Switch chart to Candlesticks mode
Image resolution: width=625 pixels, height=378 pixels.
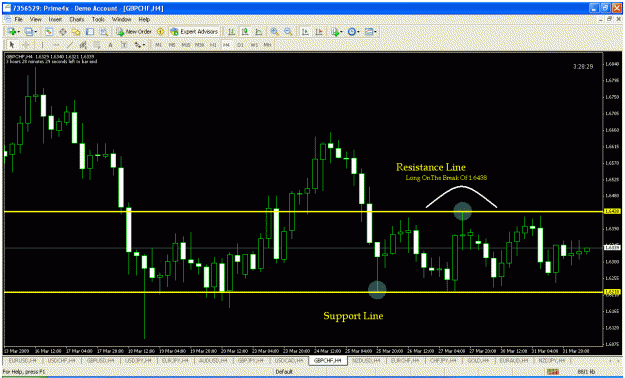[245, 32]
